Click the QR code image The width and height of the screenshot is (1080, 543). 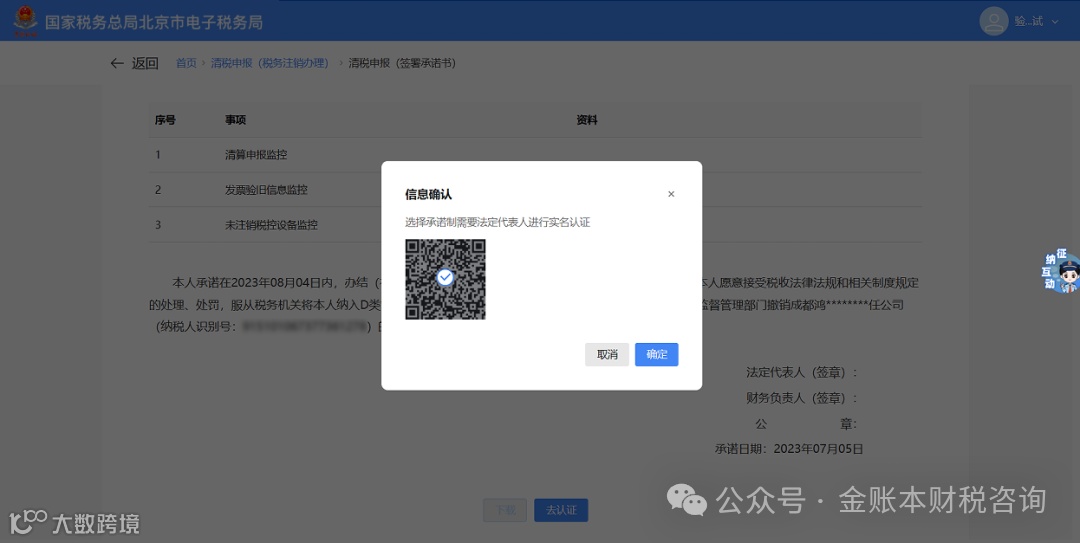(445, 279)
